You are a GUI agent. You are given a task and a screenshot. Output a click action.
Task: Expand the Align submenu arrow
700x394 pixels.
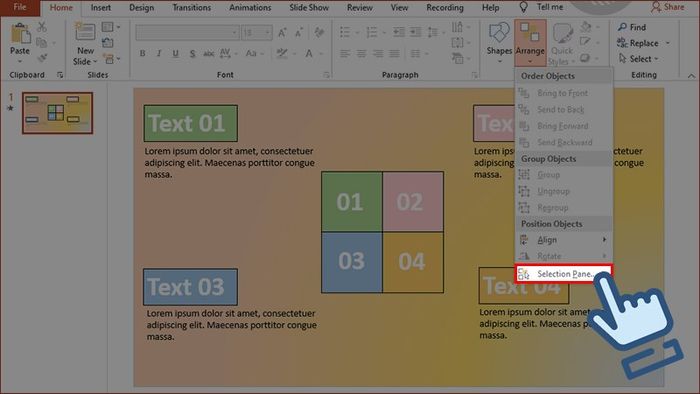[x=604, y=240]
